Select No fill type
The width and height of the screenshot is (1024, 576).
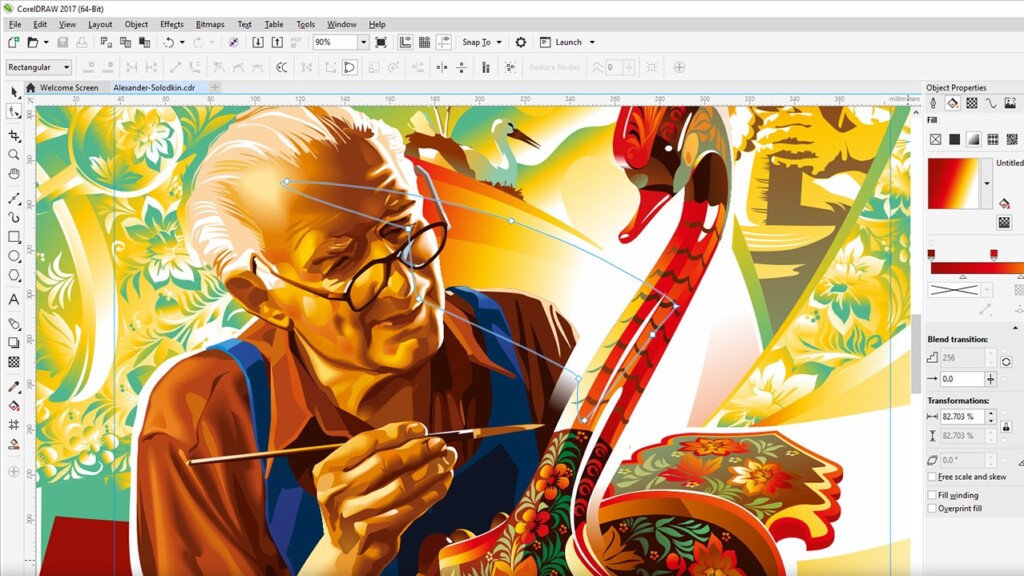(x=935, y=139)
